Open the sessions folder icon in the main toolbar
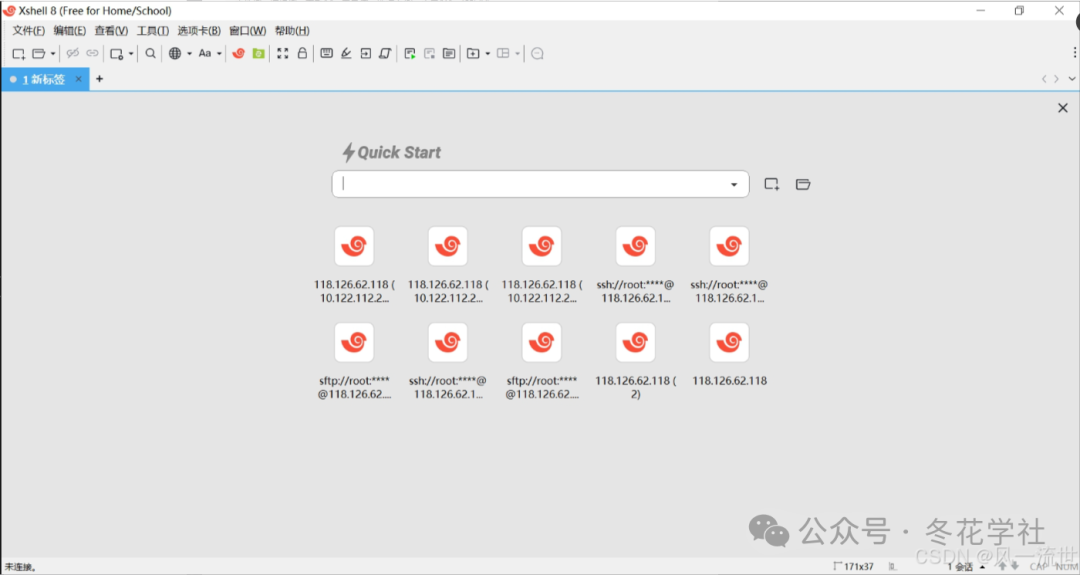The width and height of the screenshot is (1080, 575). [39, 54]
